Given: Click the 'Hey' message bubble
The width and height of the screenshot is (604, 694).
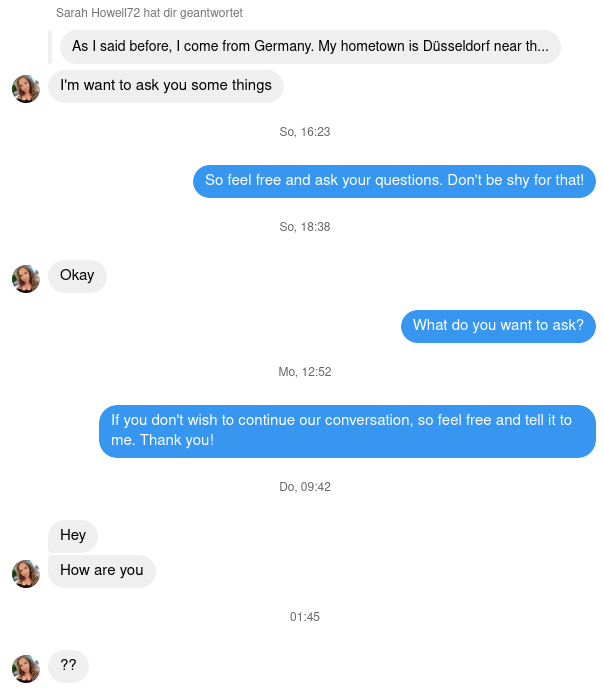Looking at the screenshot, I should [x=73, y=536].
